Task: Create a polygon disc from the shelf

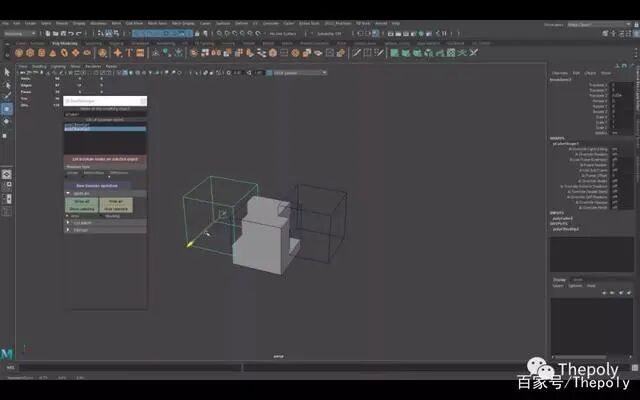Action: (87, 53)
